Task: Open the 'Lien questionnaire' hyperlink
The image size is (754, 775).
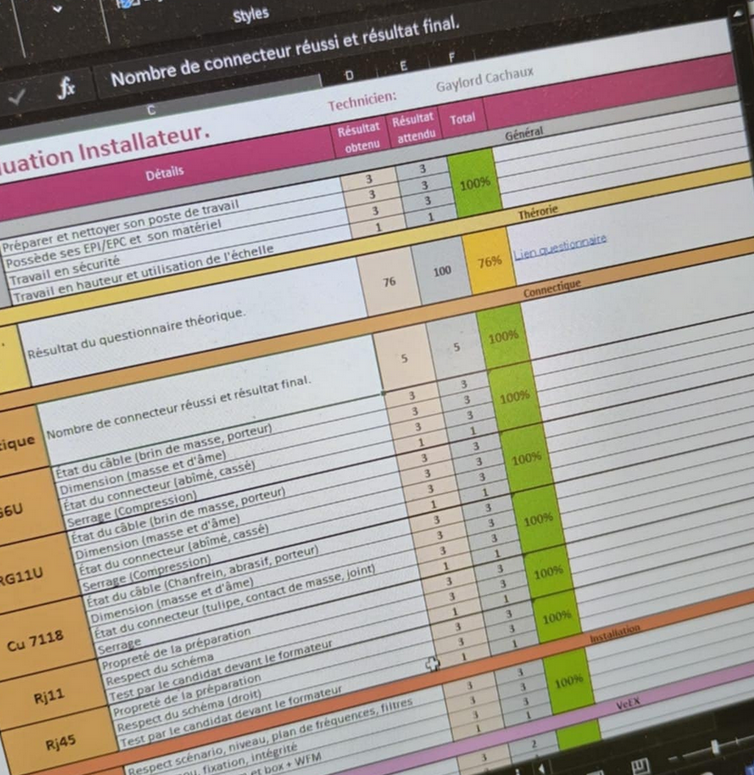Action: click(x=560, y=247)
